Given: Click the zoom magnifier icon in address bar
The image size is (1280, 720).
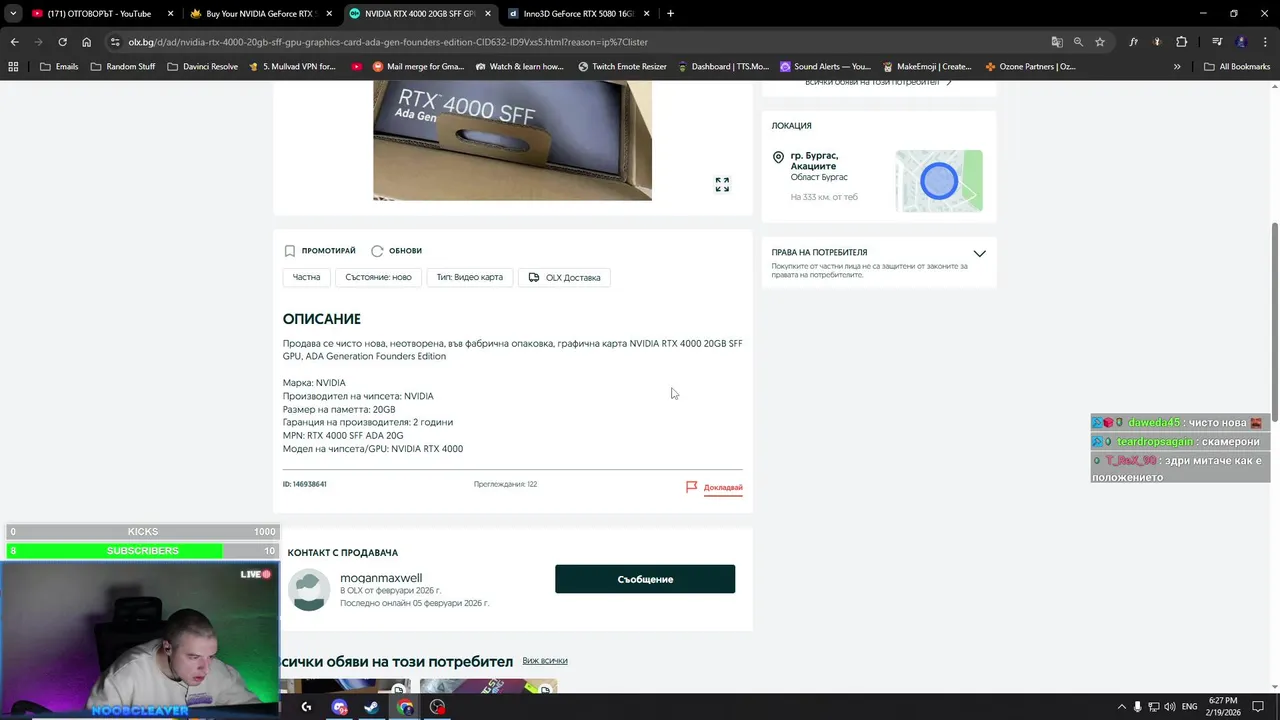Looking at the screenshot, I should tap(1078, 42).
